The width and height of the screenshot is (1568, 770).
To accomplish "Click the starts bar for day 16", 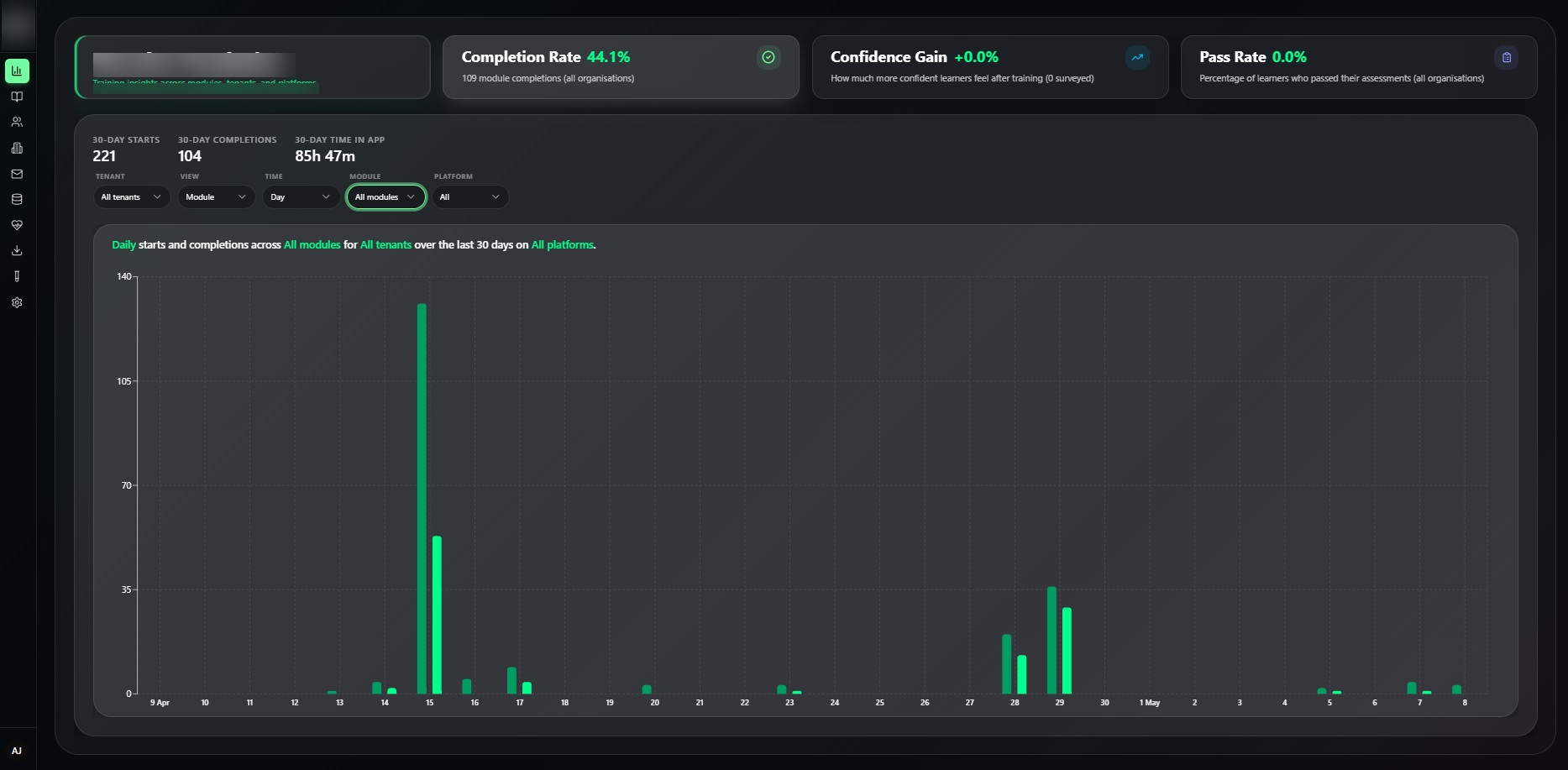I will point(467,686).
